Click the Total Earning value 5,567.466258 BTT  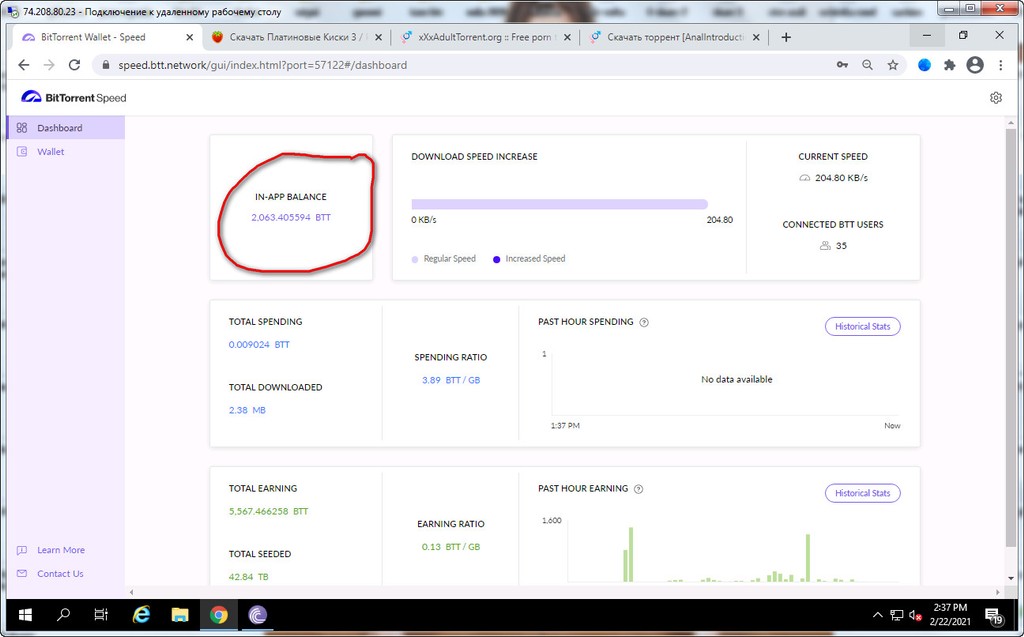coord(268,512)
